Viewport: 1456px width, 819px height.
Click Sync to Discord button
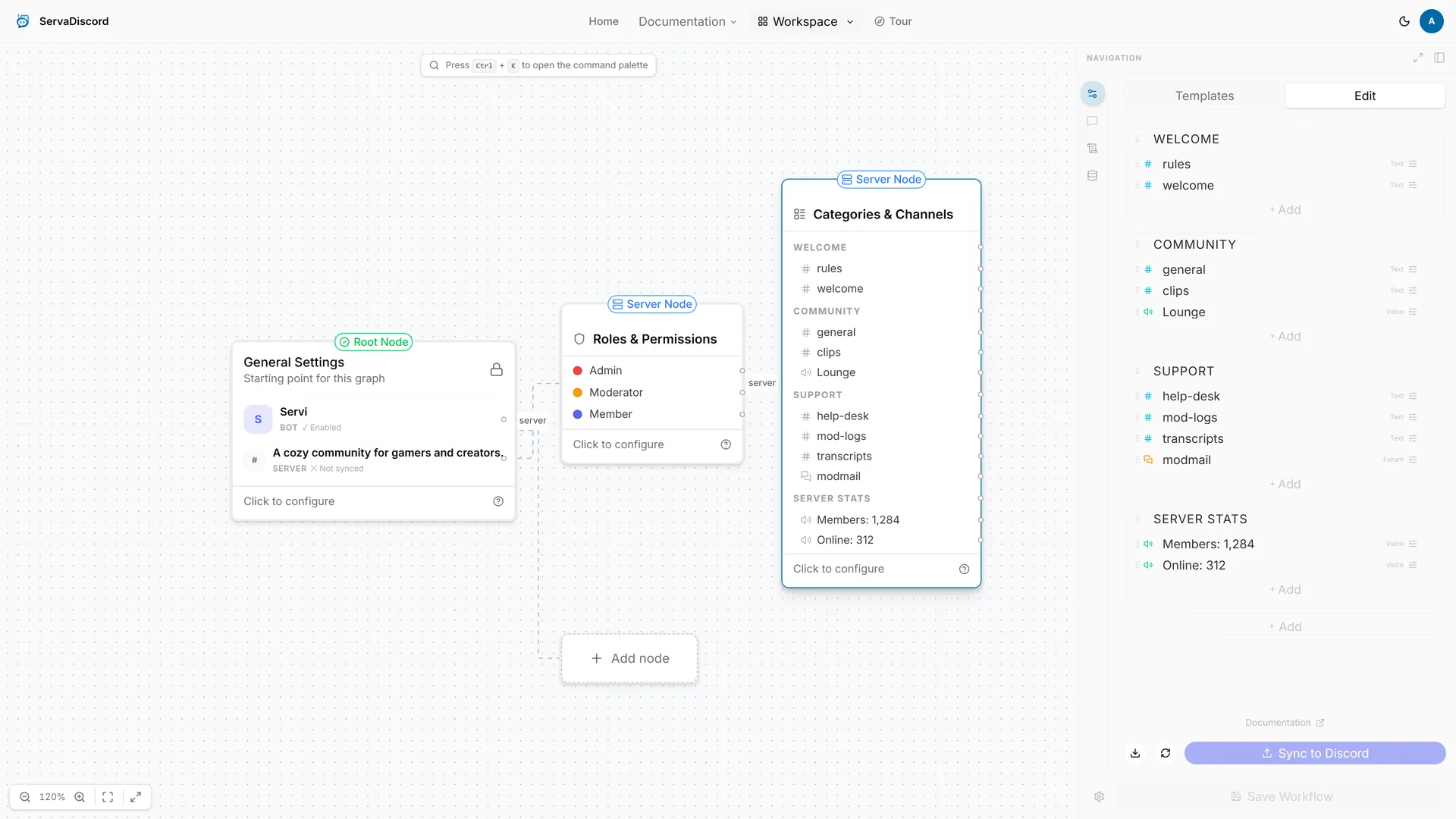click(x=1315, y=753)
